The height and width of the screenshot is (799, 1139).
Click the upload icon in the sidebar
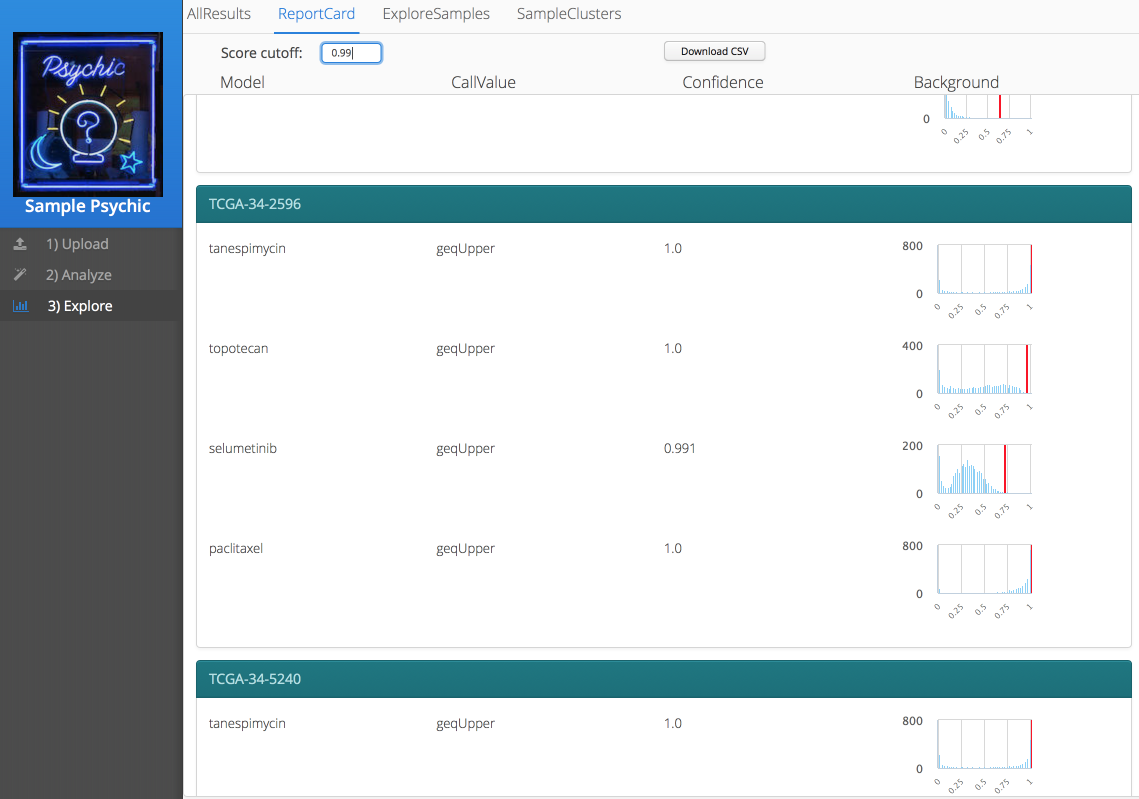coord(20,244)
